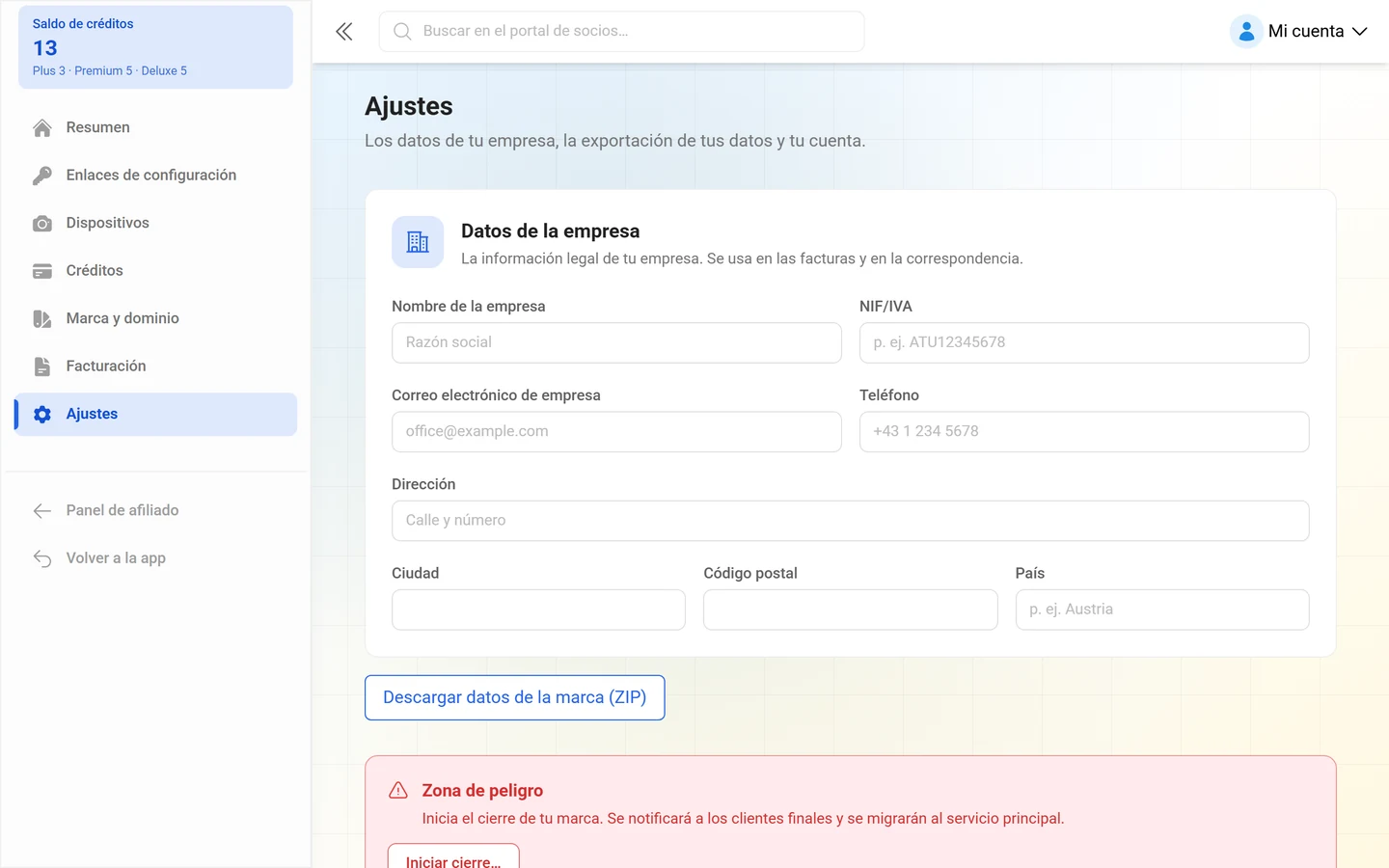Click the Nombre de la empresa field
This screenshot has width=1389, height=868.
[616, 342]
